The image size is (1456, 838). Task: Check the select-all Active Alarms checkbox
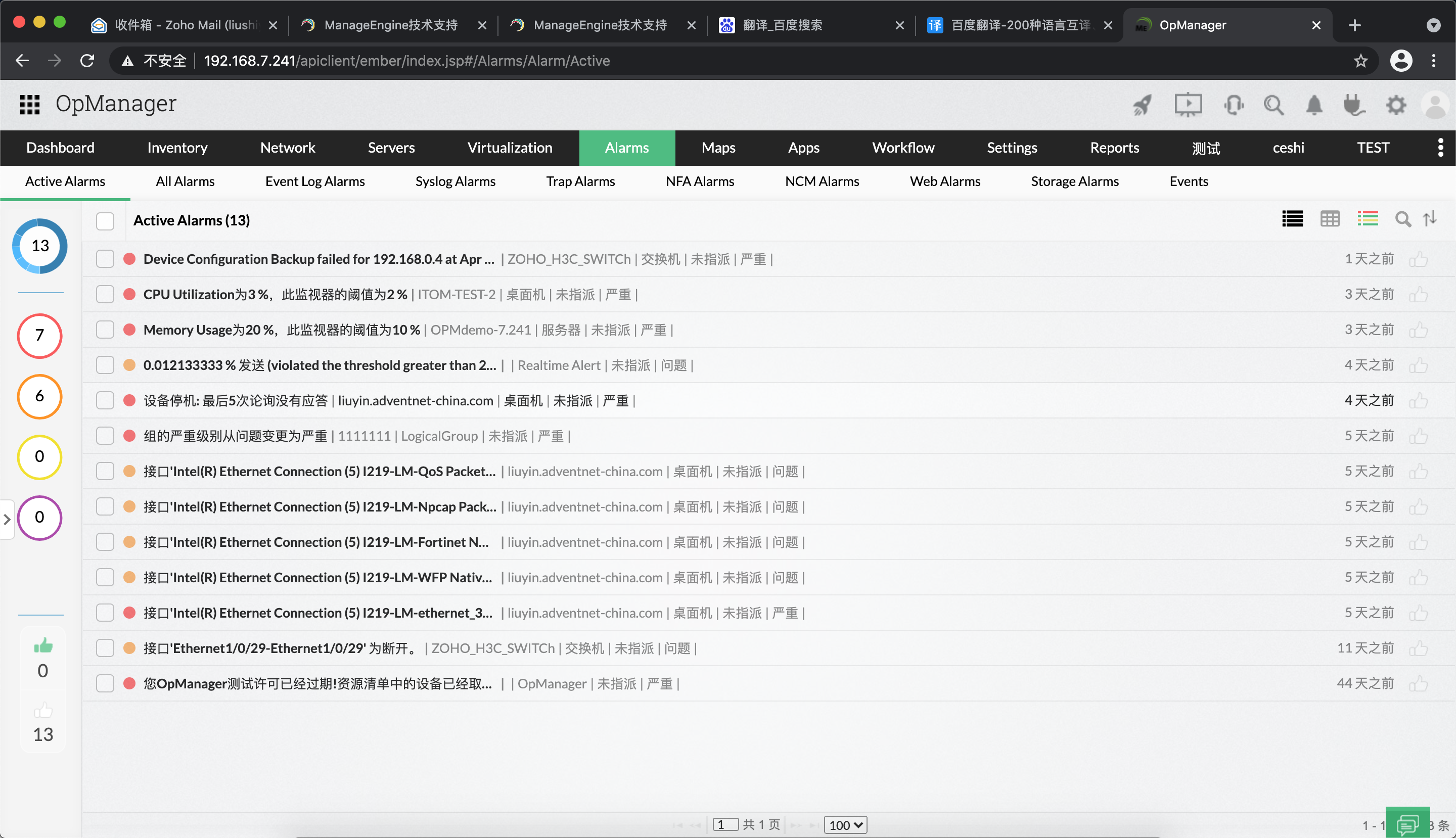tap(105, 221)
